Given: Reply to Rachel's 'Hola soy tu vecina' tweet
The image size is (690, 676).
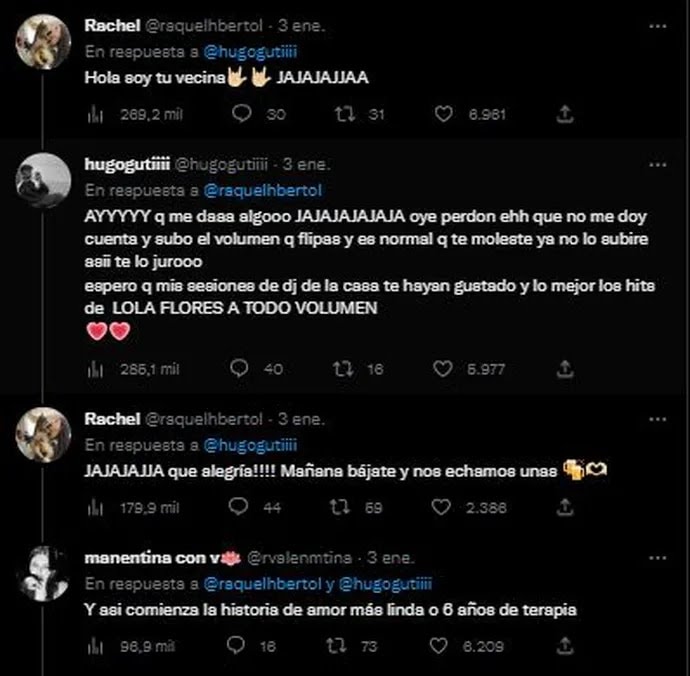Looking at the screenshot, I should (x=242, y=114).
